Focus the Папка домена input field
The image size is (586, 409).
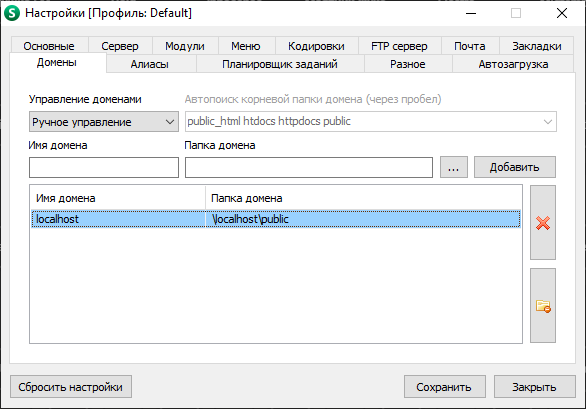tap(309, 167)
